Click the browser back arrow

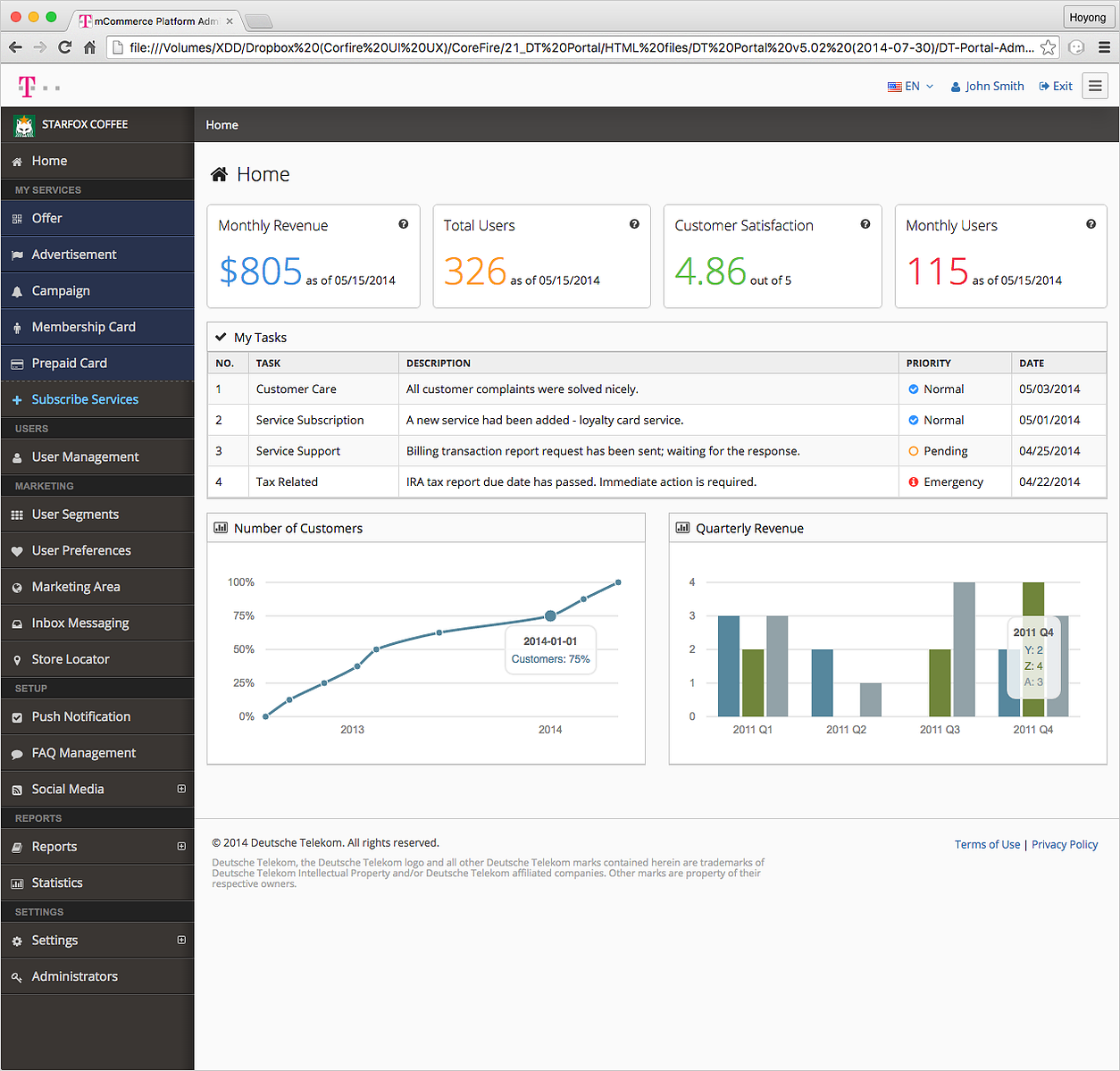click(15, 47)
